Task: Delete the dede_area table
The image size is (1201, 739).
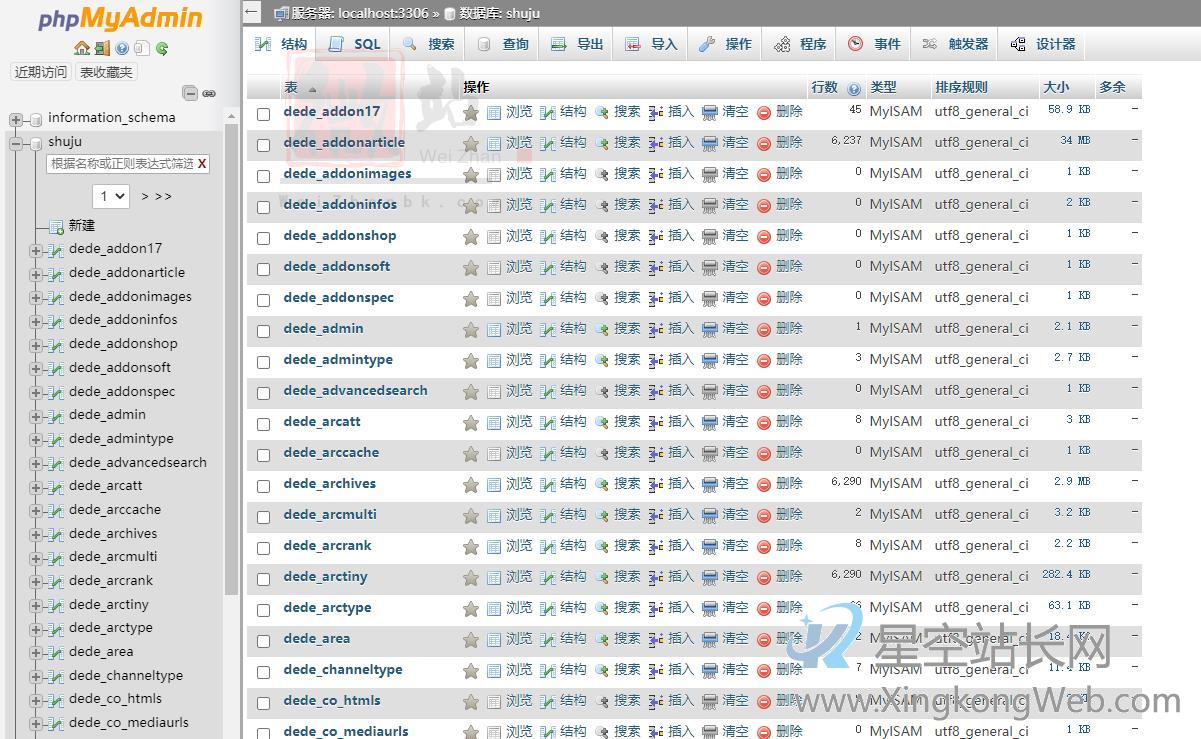Action: coord(788,638)
